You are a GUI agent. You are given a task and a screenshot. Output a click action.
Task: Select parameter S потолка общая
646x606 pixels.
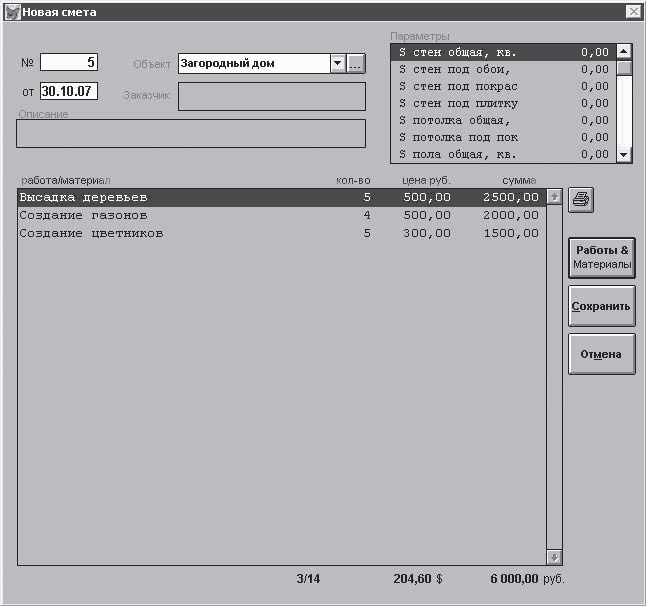[500, 120]
